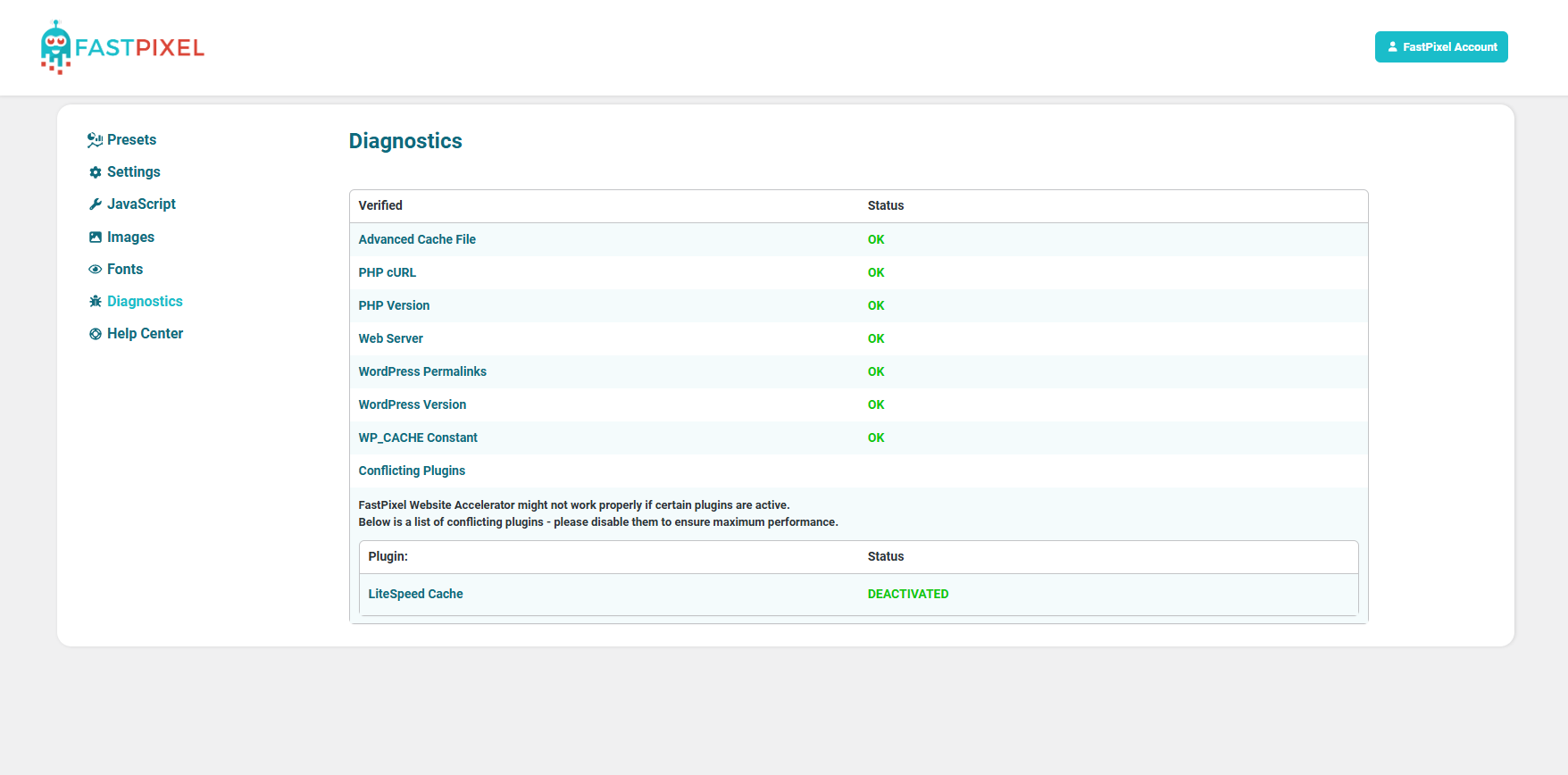The height and width of the screenshot is (775, 1568).
Task: Open the Help Center link
Action: click(x=145, y=334)
